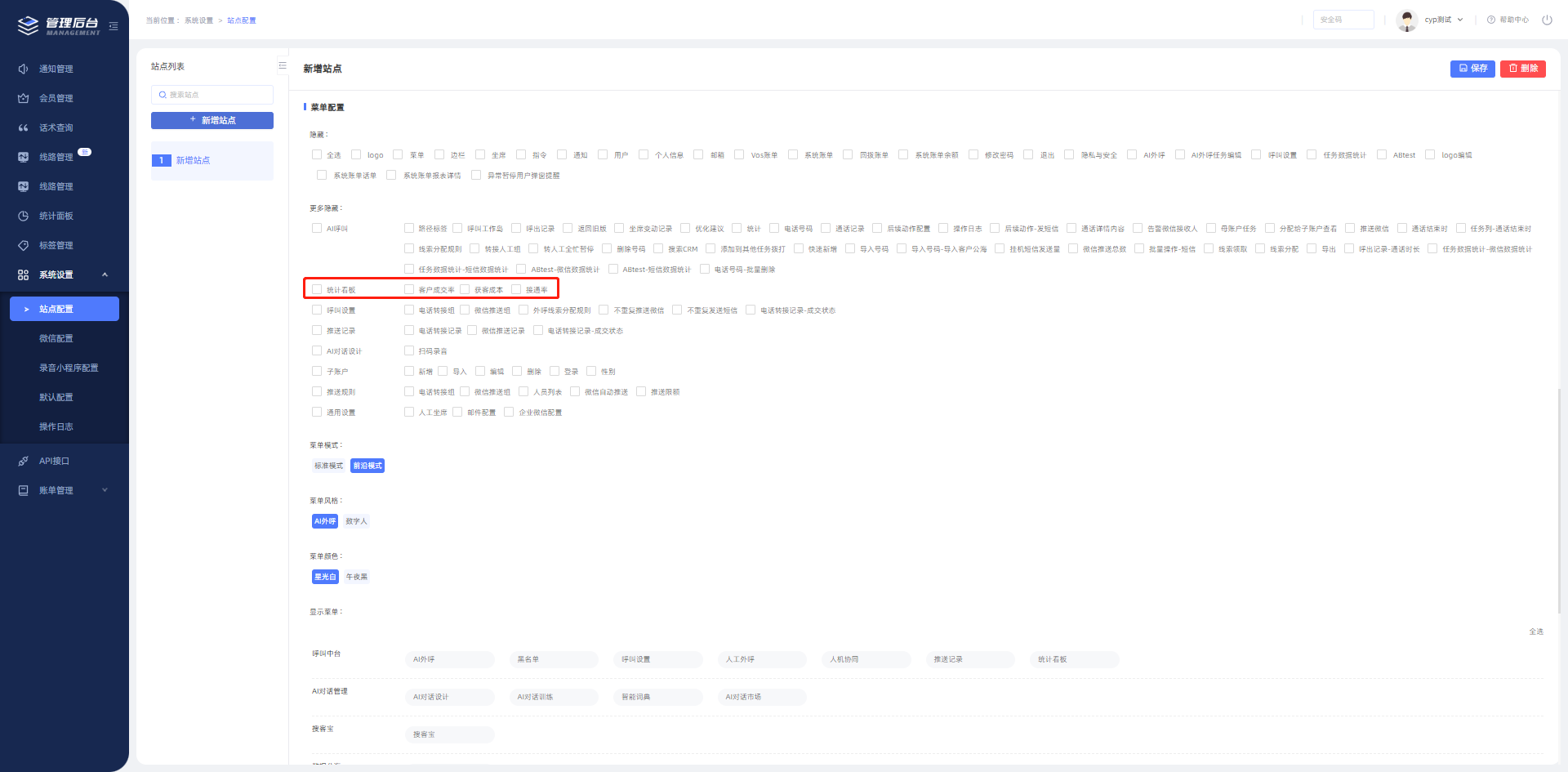Open 标签管理 via its tag icon
Image resolution: width=1568 pixels, height=772 pixels.
coord(23,245)
